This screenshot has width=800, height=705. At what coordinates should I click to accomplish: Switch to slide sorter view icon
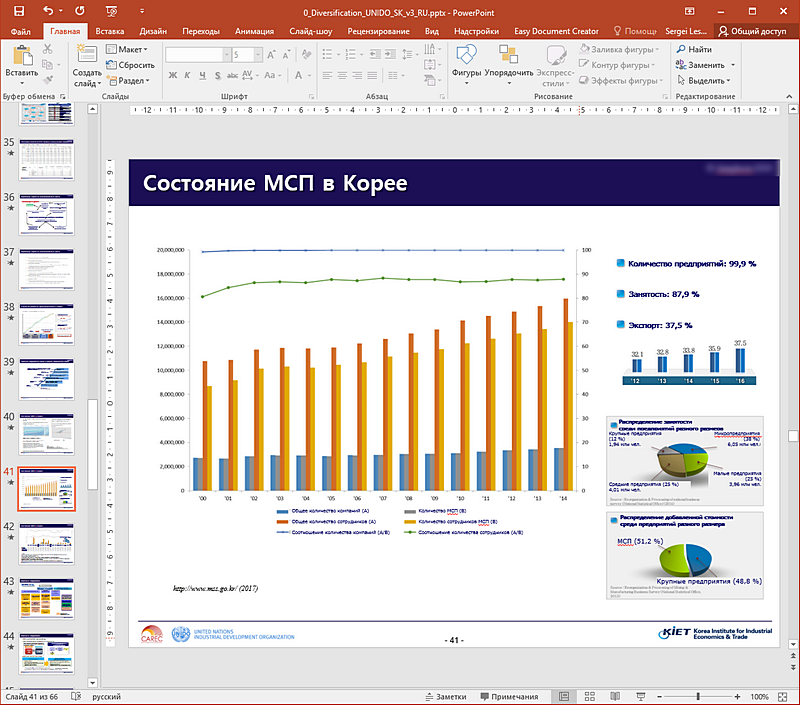(590, 696)
